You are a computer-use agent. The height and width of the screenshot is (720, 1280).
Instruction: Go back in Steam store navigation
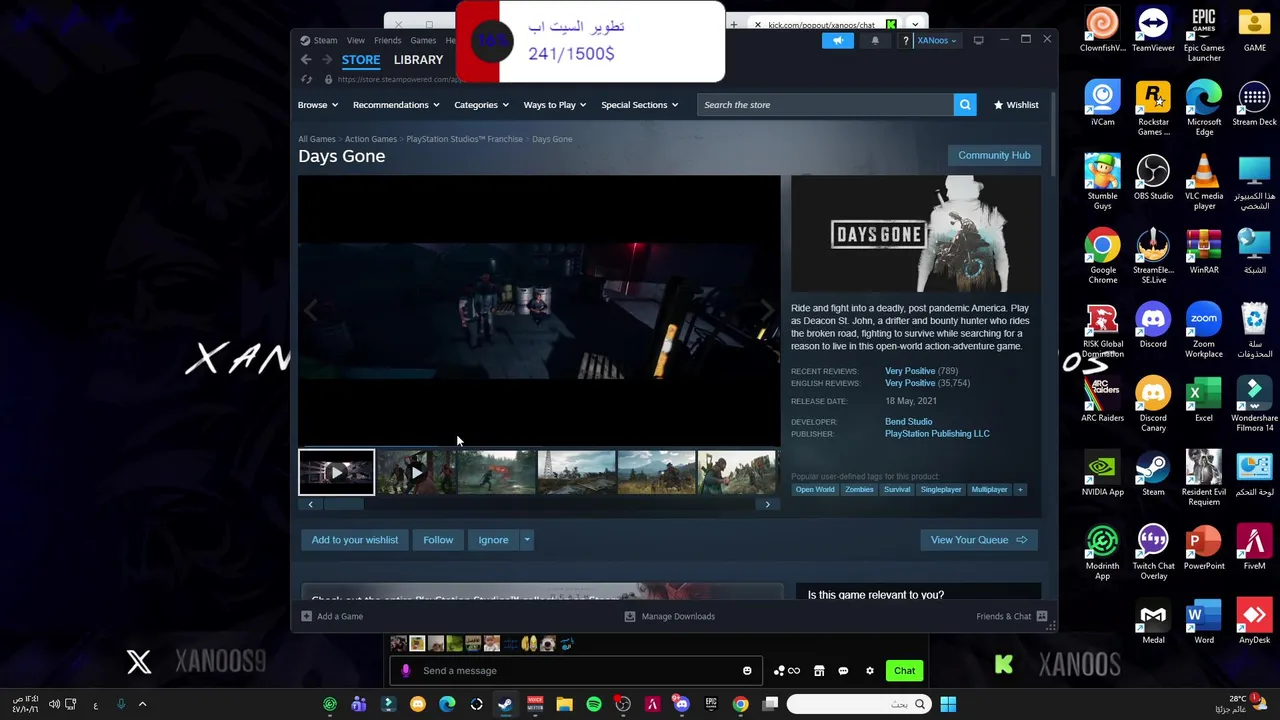(306, 60)
